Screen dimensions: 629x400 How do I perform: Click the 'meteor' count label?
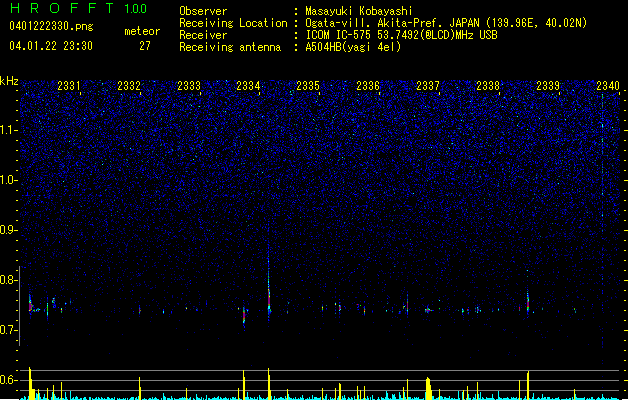pos(142,31)
